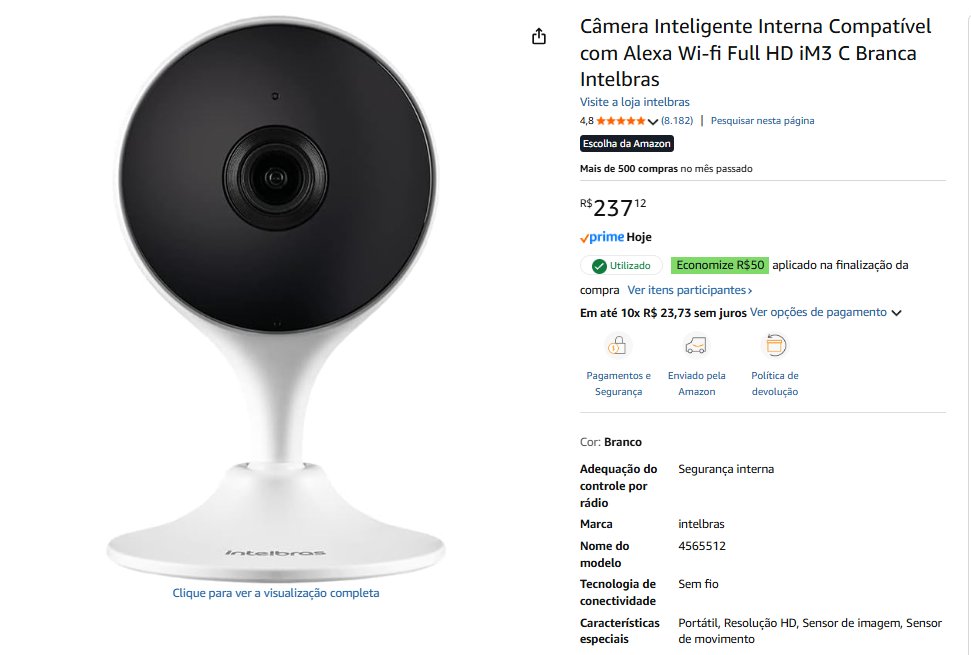
Task: Open the Pagamentos e Segurança lock icon
Action: click(x=618, y=345)
